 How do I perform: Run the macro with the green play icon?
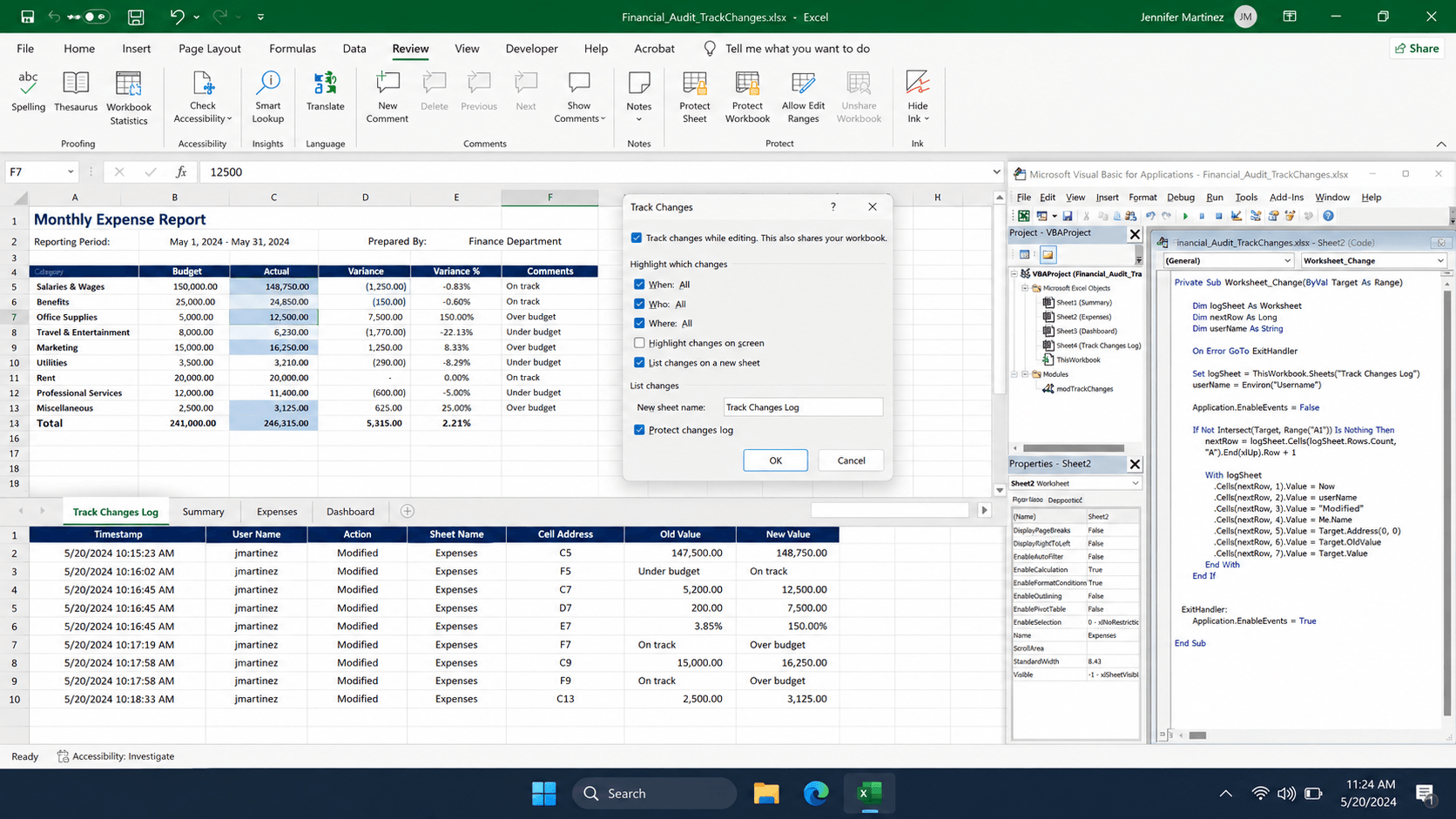pyautogui.click(x=1185, y=216)
